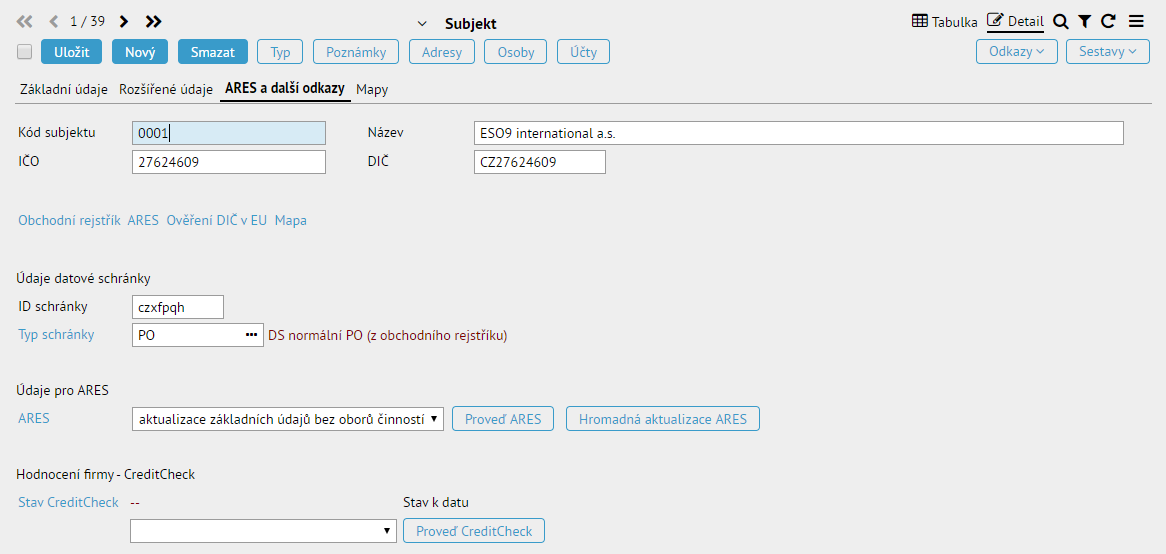Expand the Odkazy dropdown button
Screen dimensions: 1166x554
pyautogui.click(x=1017, y=52)
